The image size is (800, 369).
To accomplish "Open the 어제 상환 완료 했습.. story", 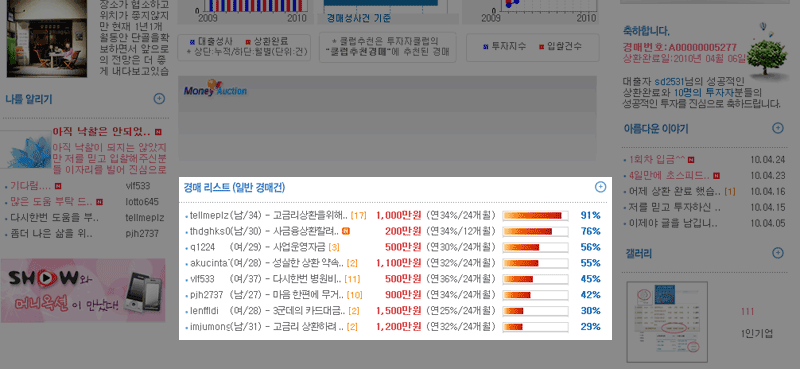I will 675,192.
